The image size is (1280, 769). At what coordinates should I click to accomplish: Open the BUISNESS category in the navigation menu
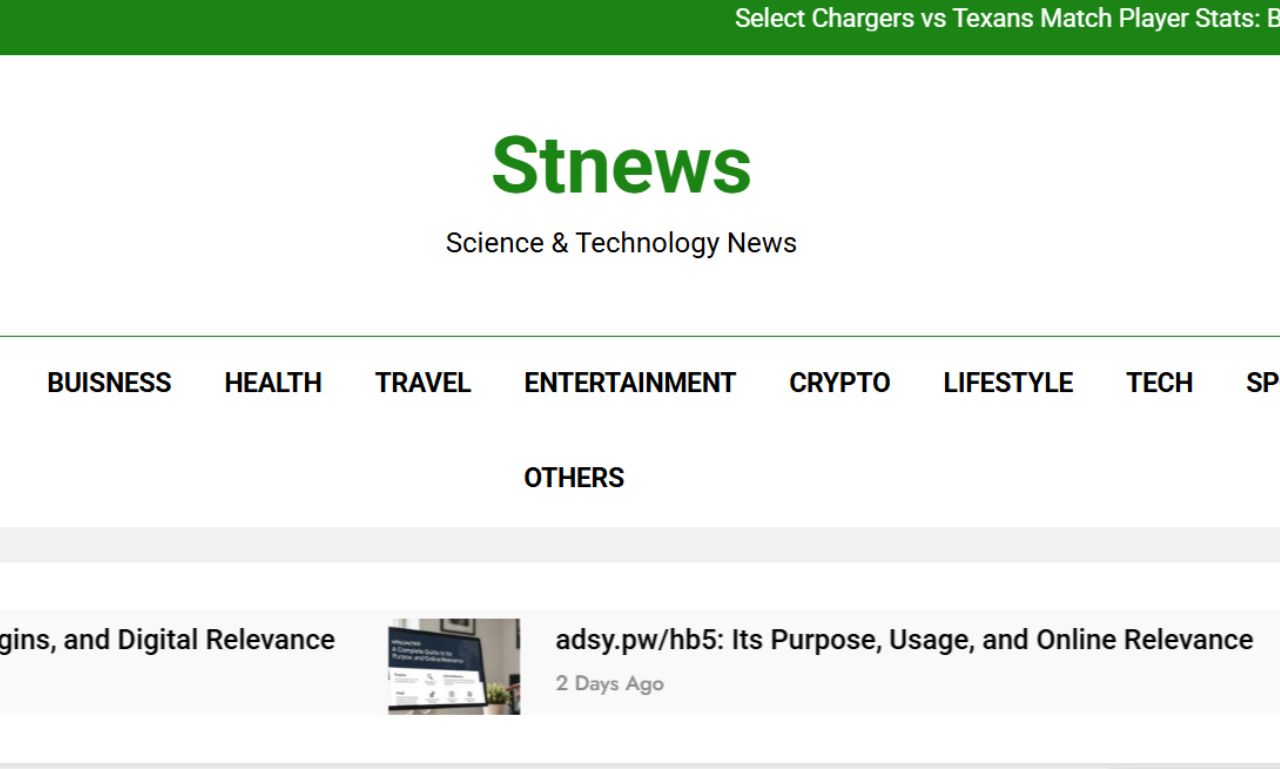click(x=108, y=383)
